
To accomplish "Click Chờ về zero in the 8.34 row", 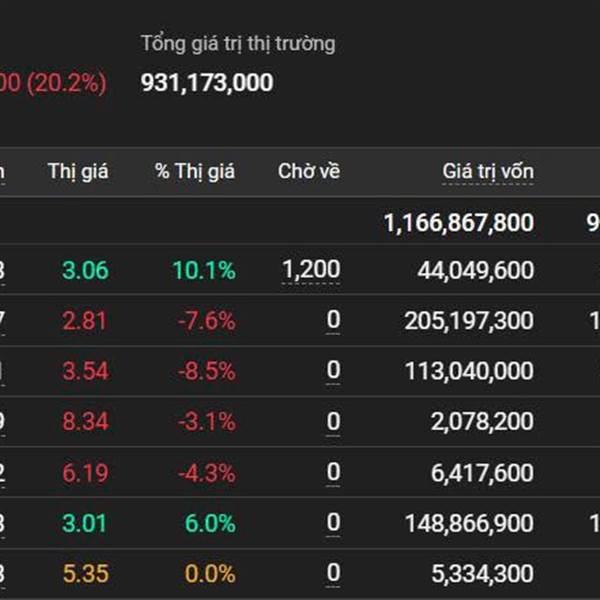I will point(333,422).
